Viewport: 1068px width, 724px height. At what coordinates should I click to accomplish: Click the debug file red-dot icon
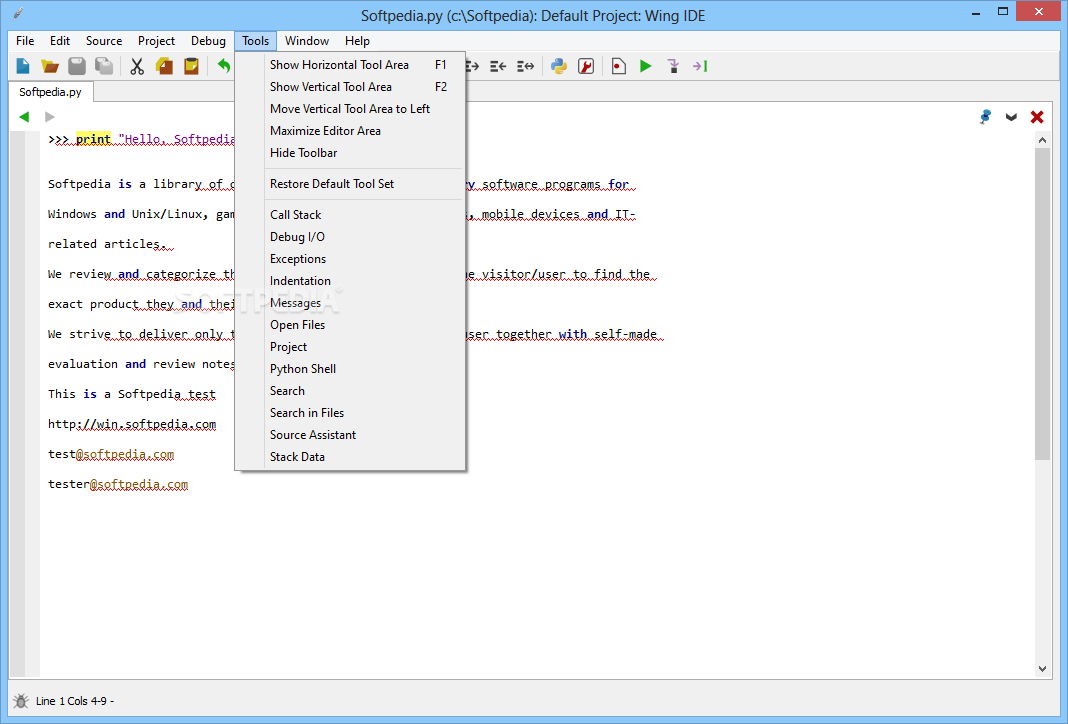618,66
